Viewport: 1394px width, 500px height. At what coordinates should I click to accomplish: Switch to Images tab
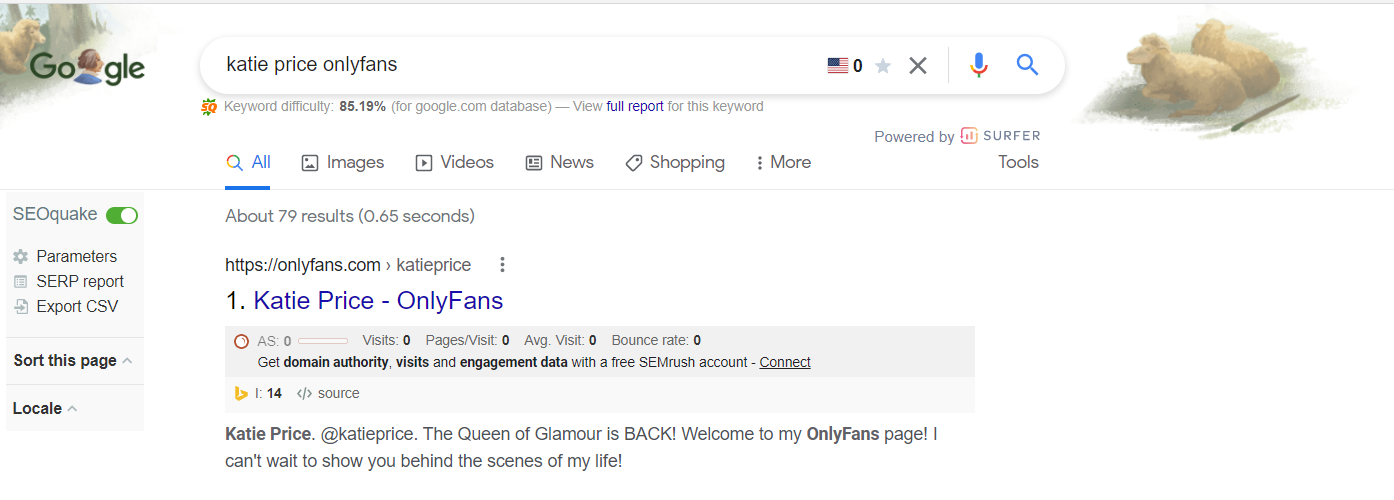pyautogui.click(x=342, y=162)
